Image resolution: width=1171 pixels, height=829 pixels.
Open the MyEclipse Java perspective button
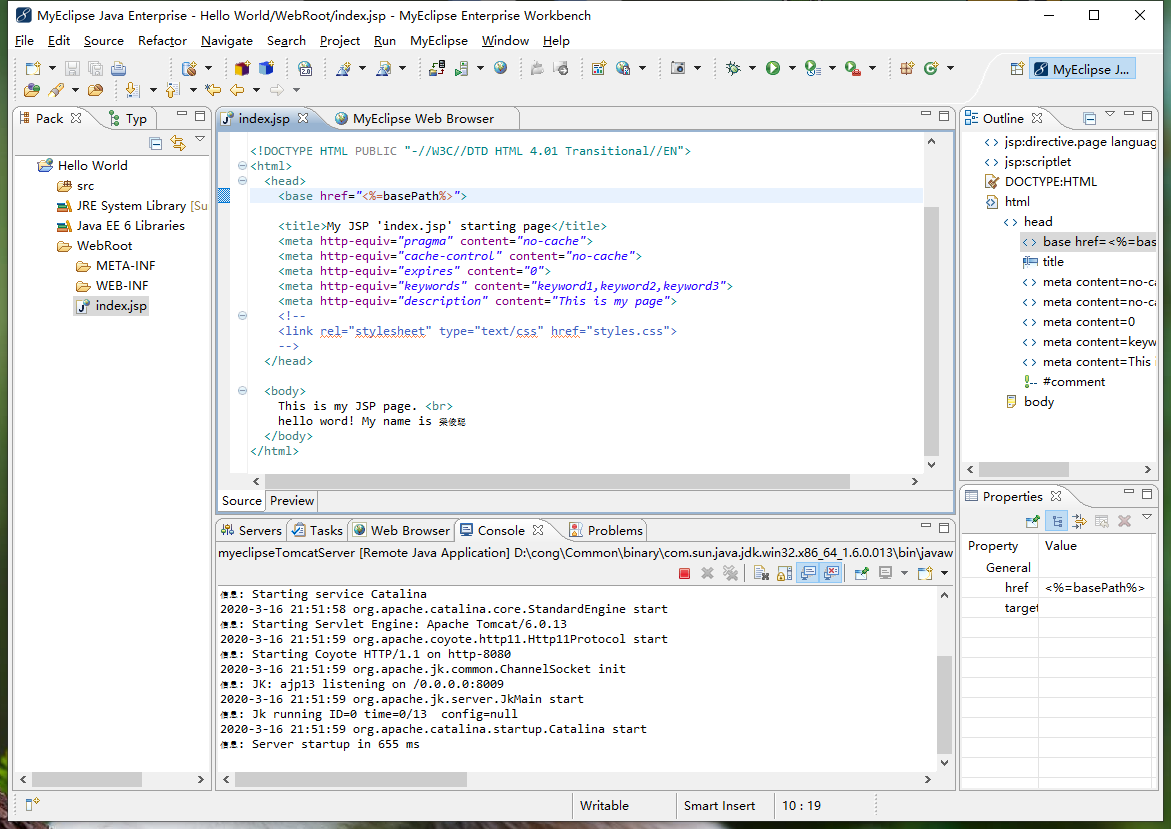click(1082, 69)
